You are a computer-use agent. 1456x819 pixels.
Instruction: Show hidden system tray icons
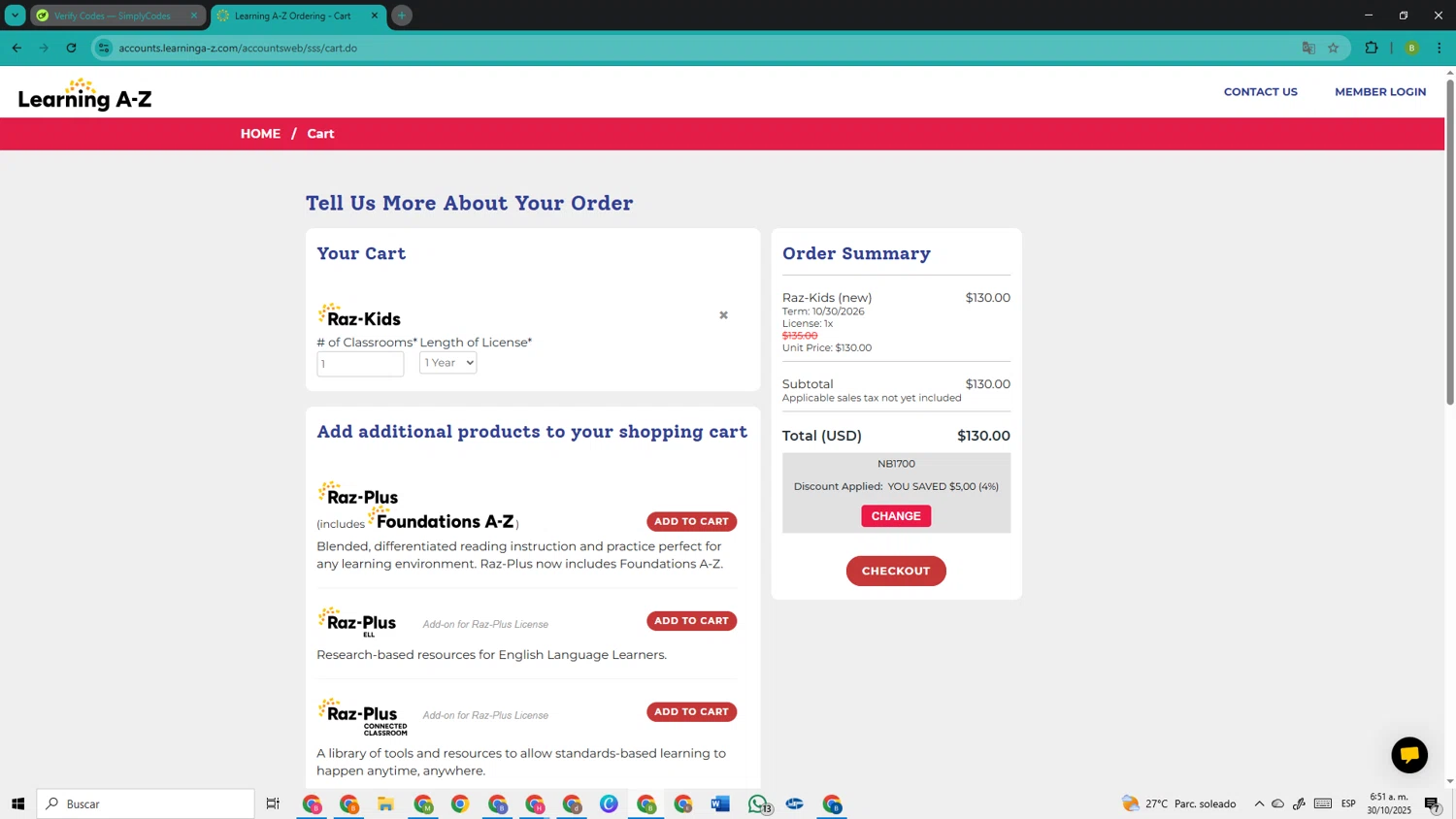tap(1259, 803)
